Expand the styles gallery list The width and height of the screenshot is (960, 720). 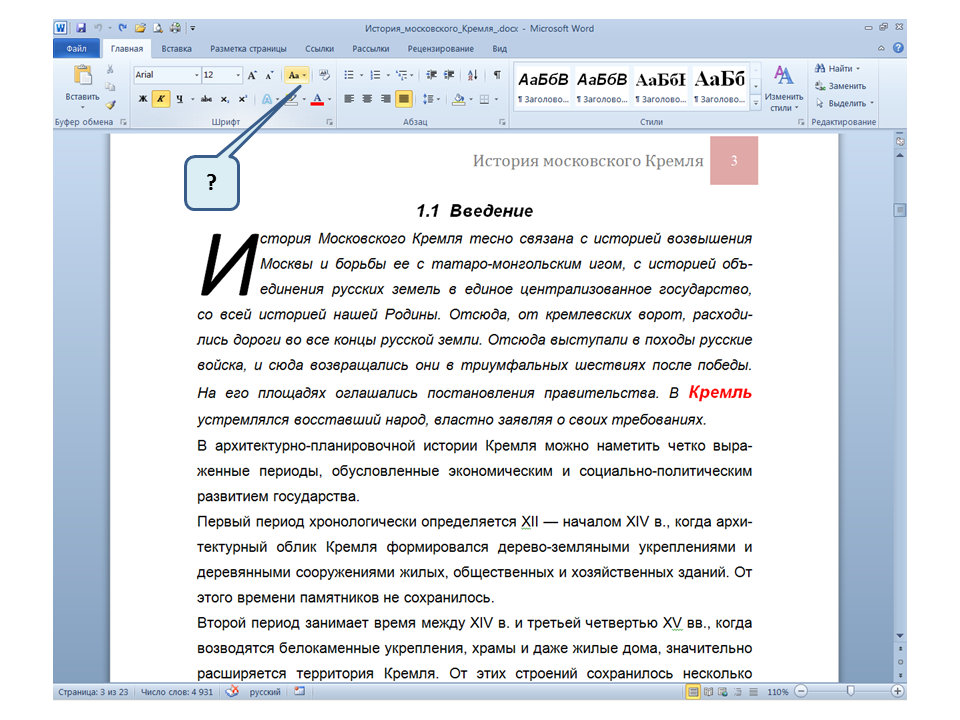tap(756, 101)
